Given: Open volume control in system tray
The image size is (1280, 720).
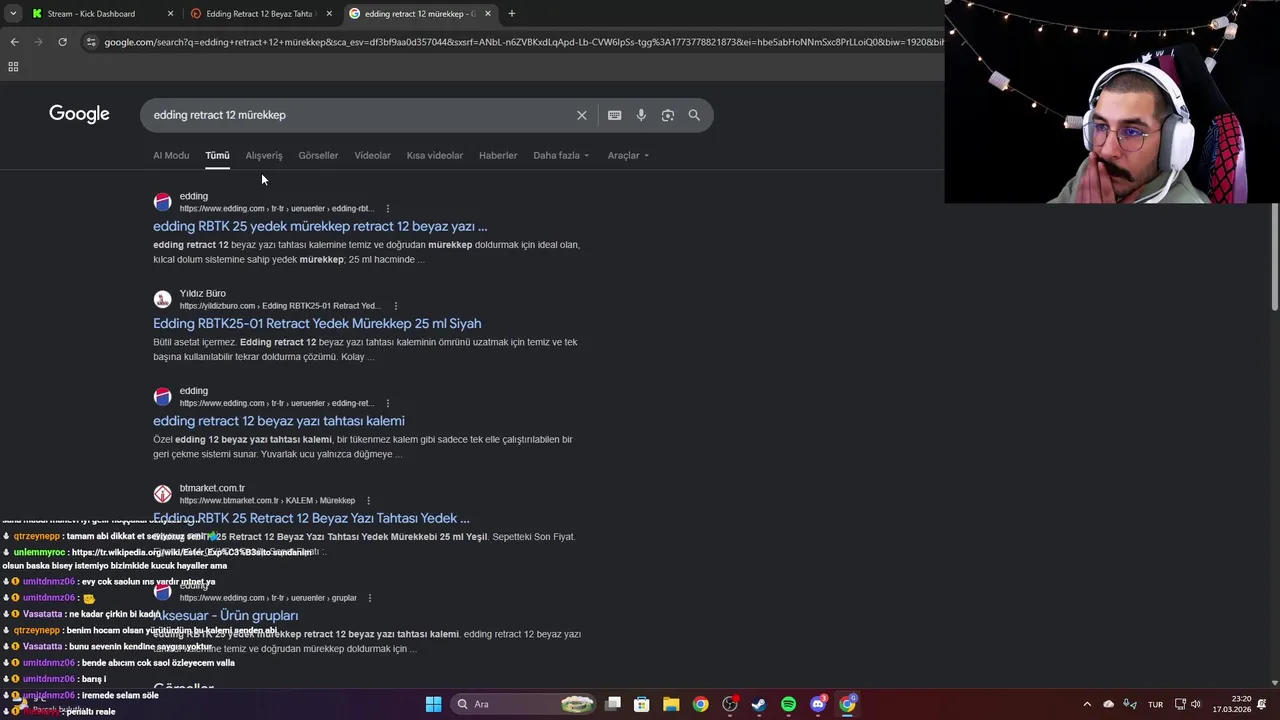Looking at the screenshot, I should pyautogui.click(x=1196, y=704).
